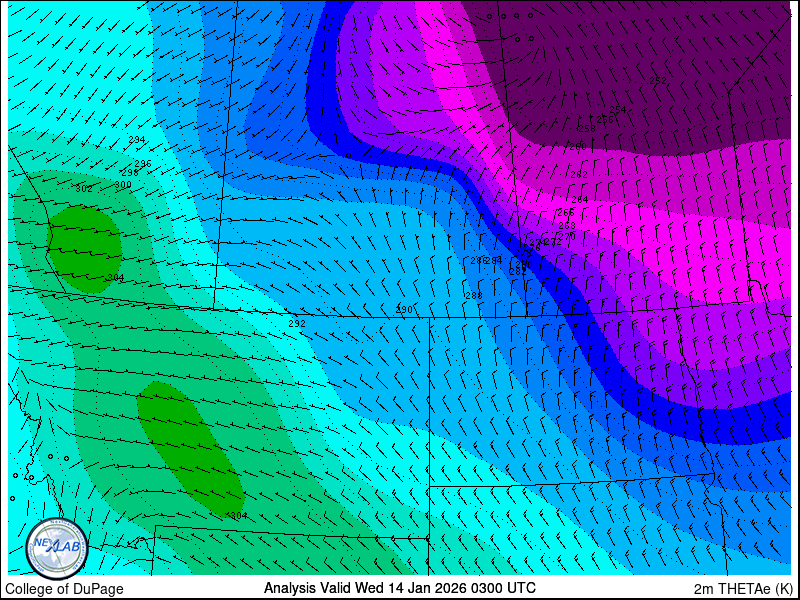Select the 260 contour label

point(578,146)
